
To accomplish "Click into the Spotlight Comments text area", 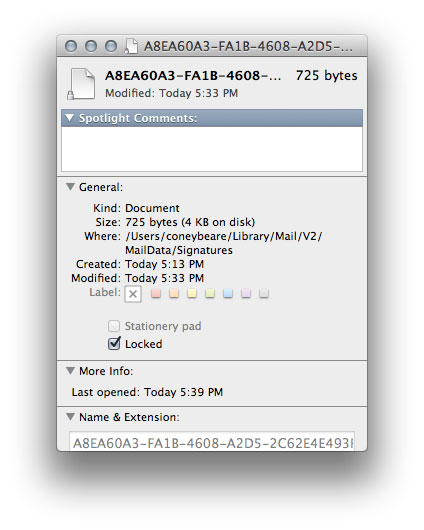I will (212, 149).
